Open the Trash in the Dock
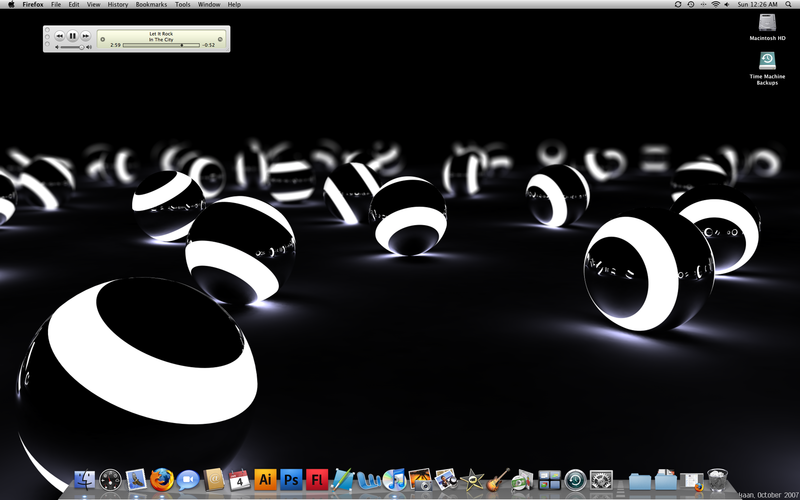 [x=717, y=480]
